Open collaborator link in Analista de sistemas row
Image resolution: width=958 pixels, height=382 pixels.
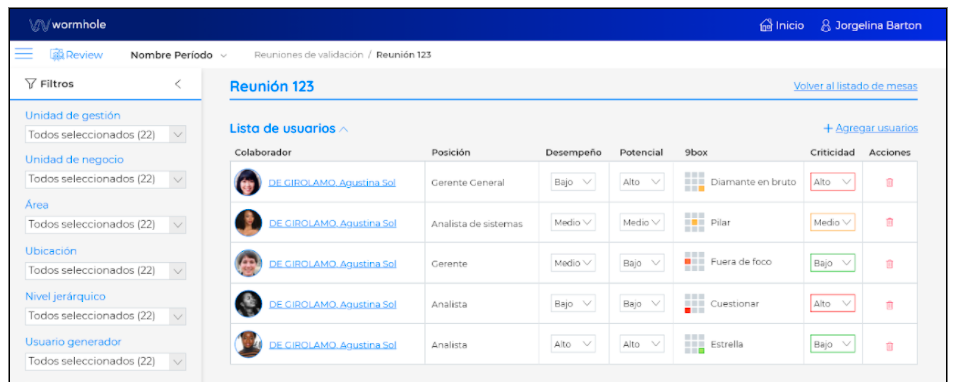(332, 223)
